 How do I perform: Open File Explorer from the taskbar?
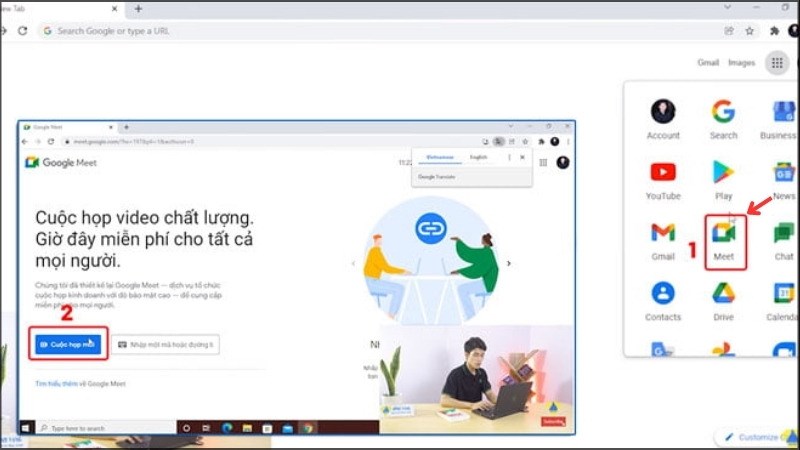tap(247, 428)
